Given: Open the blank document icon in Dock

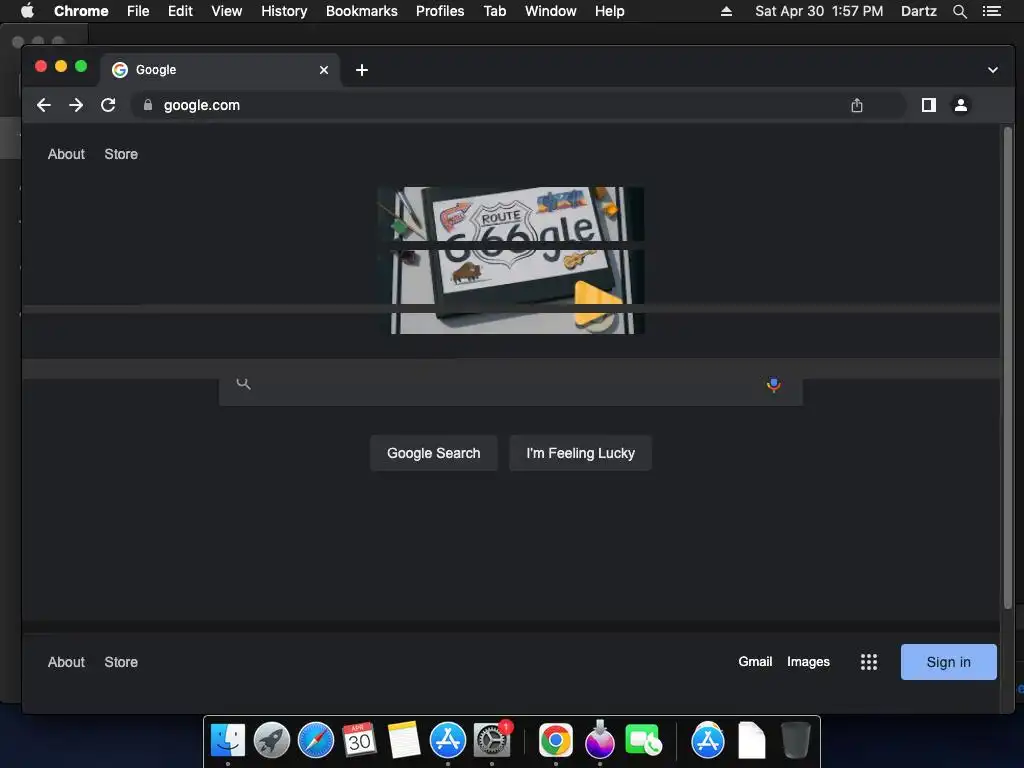Looking at the screenshot, I should click(752, 741).
